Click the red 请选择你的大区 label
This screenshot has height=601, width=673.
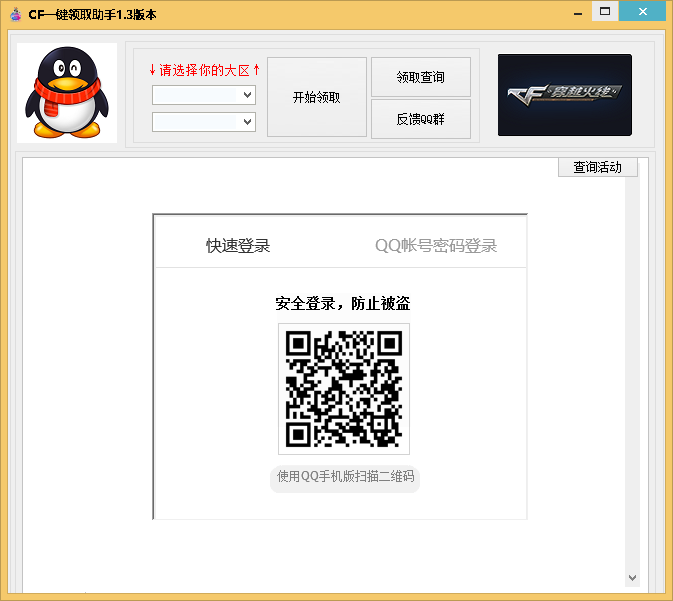(x=204, y=70)
